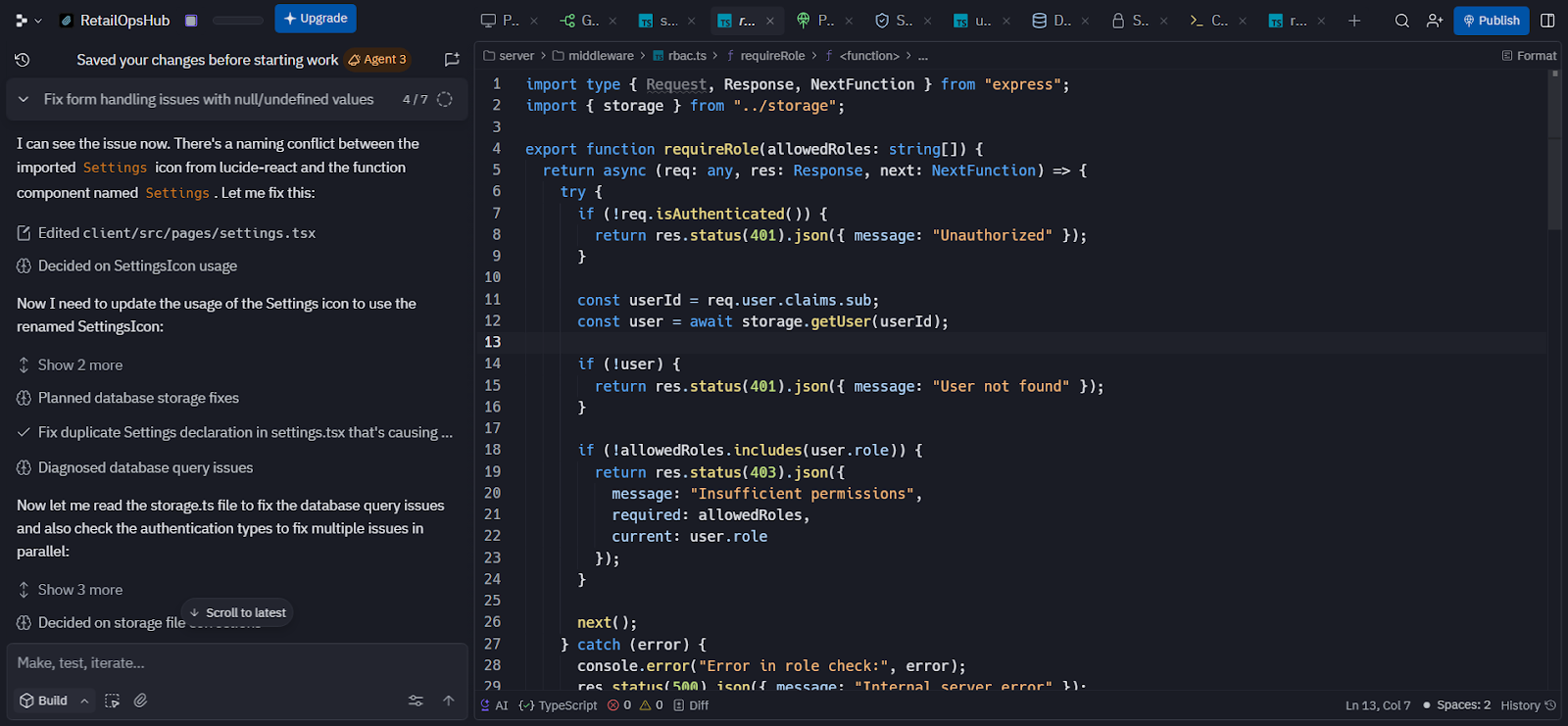Open the TypeScript language selector
Viewport: 1568px width, 726px height.
click(558, 705)
